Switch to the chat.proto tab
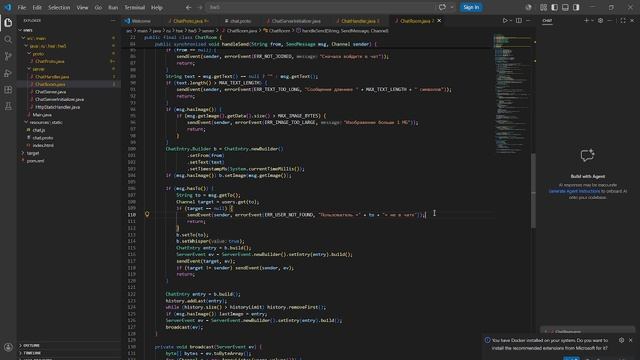Image resolution: width=640 pixels, height=360 pixels. [240, 21]
